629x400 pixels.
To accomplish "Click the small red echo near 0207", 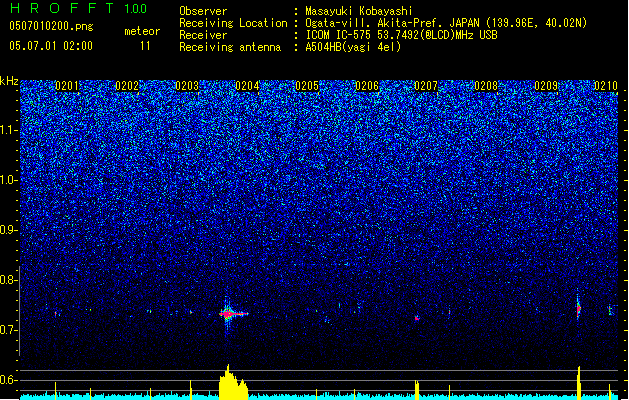I will click(417, 318).
